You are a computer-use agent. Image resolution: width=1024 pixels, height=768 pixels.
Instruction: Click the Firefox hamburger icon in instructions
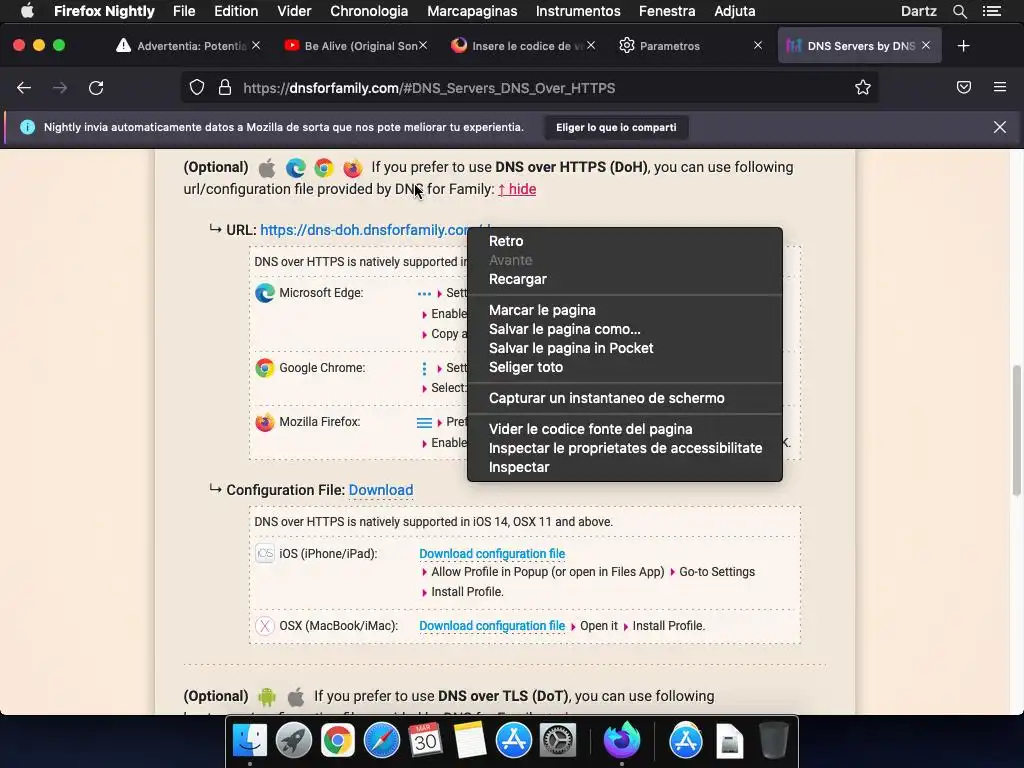(x=424, y=423)
